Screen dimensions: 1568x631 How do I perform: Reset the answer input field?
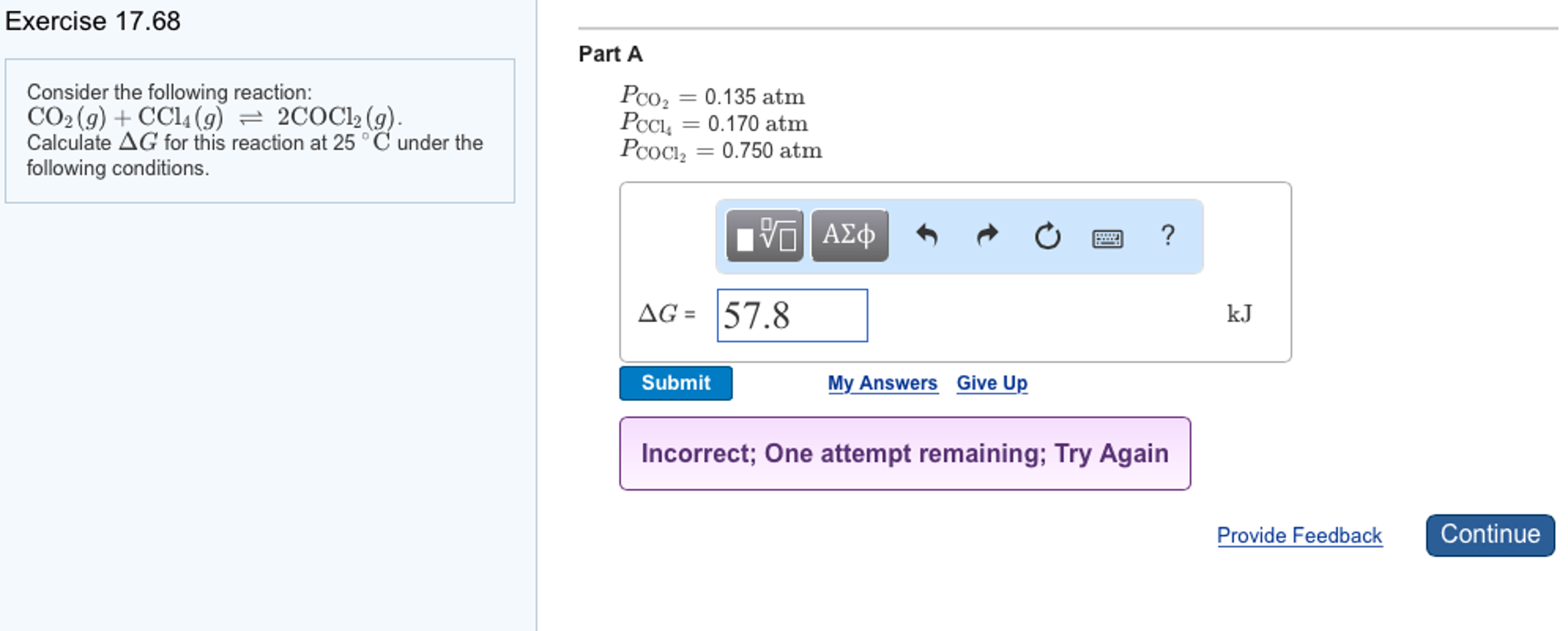pyautogui.click(x=1047, y=236)
